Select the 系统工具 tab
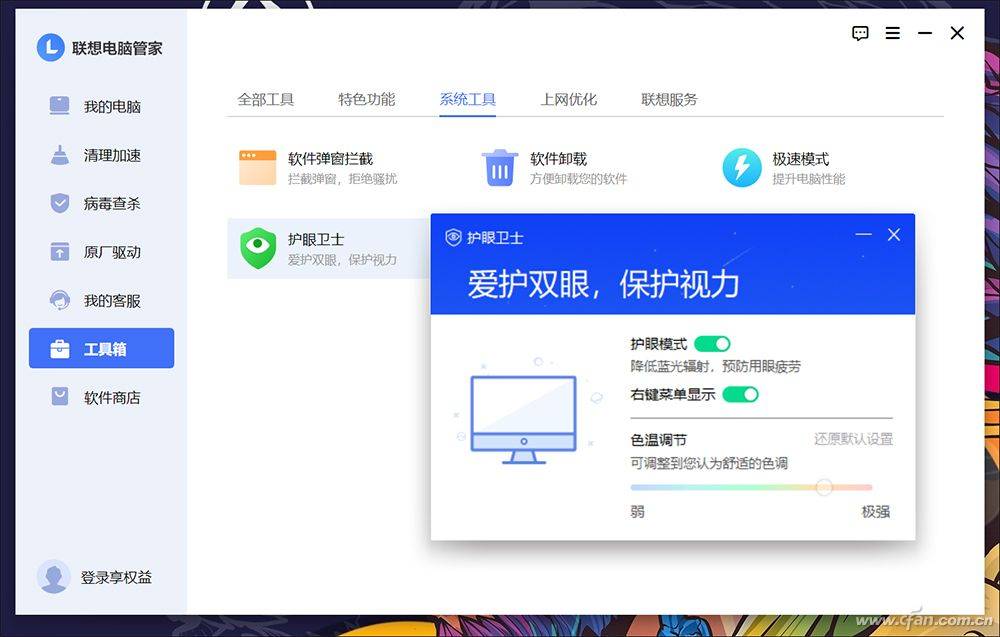Image resolution: width=1000 pixels, height=637 pixels. click(x=467, y=99)
